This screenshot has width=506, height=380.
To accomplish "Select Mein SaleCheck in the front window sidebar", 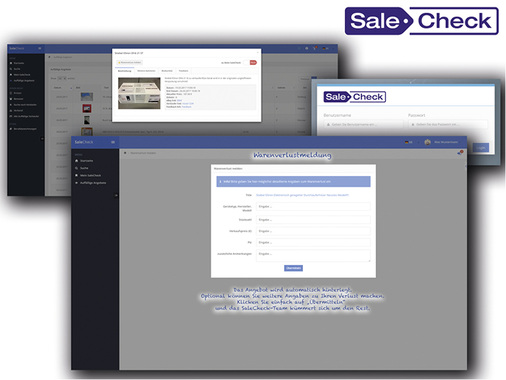I will (88, 175).
